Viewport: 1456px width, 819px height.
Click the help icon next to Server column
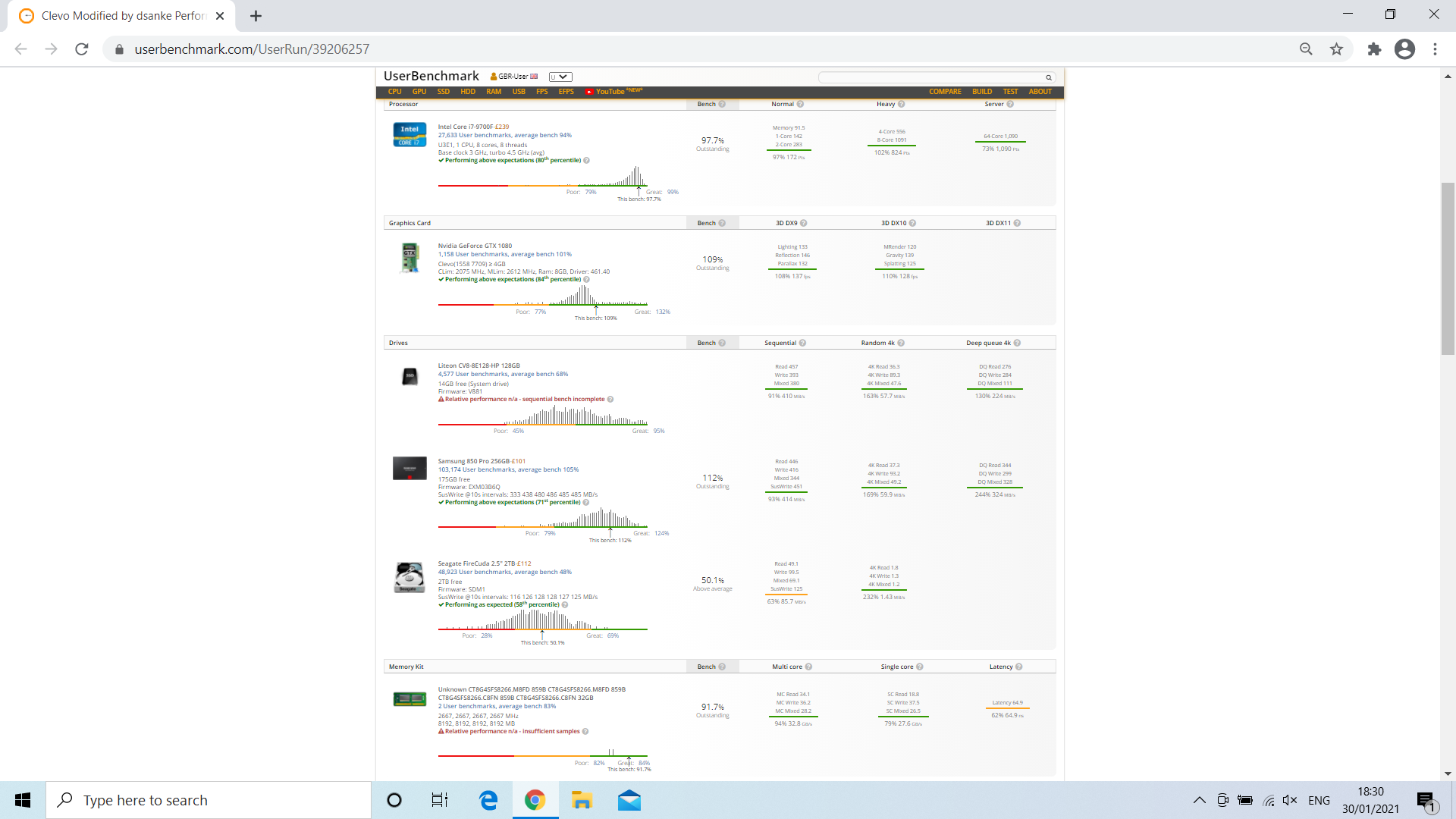click(1010, 105)
